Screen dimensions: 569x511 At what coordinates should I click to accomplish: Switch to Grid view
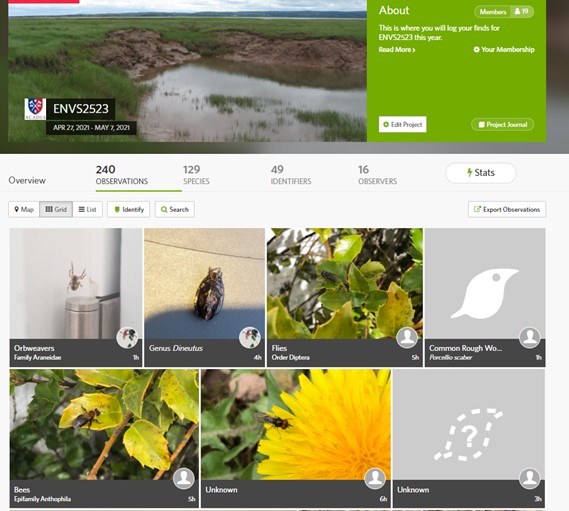[x=56, y=209]
